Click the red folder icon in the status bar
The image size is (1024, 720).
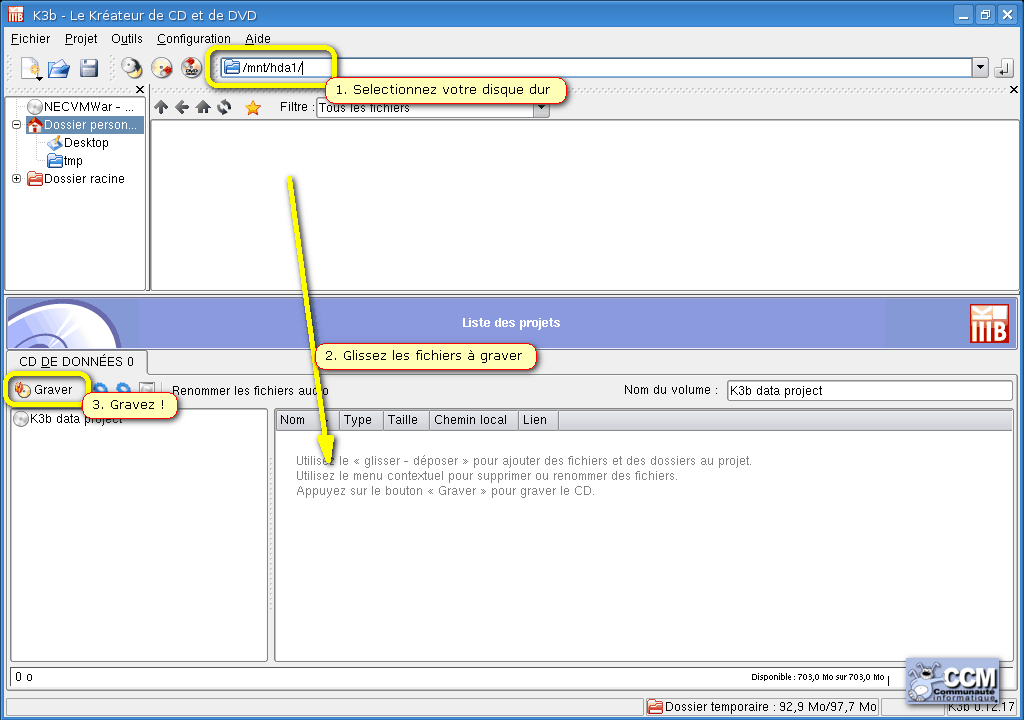pos(654,706)
